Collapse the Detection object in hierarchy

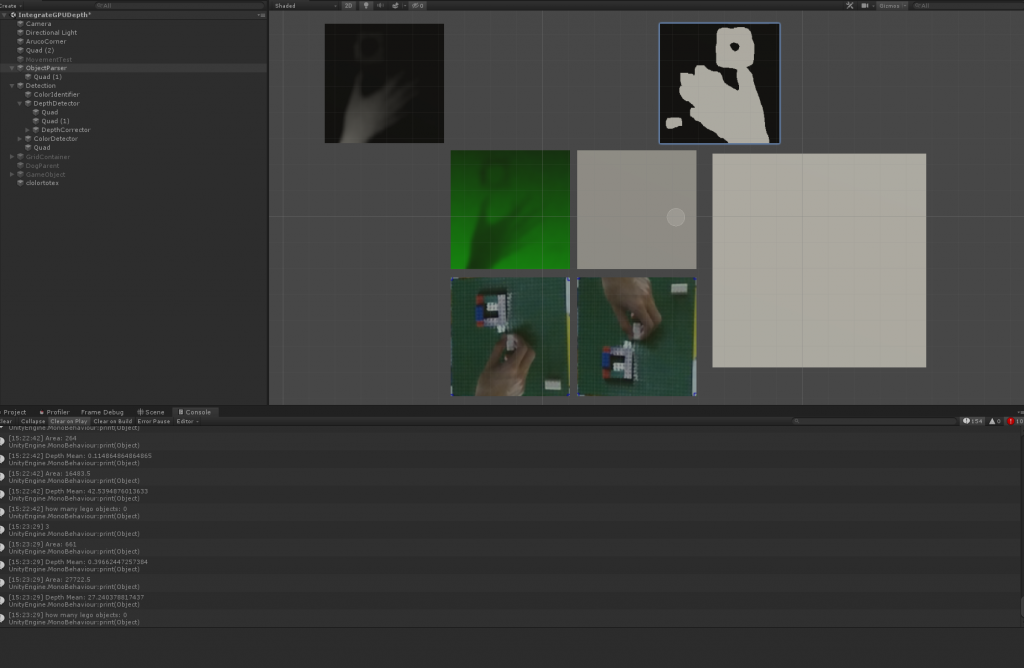tap(12, 86)
